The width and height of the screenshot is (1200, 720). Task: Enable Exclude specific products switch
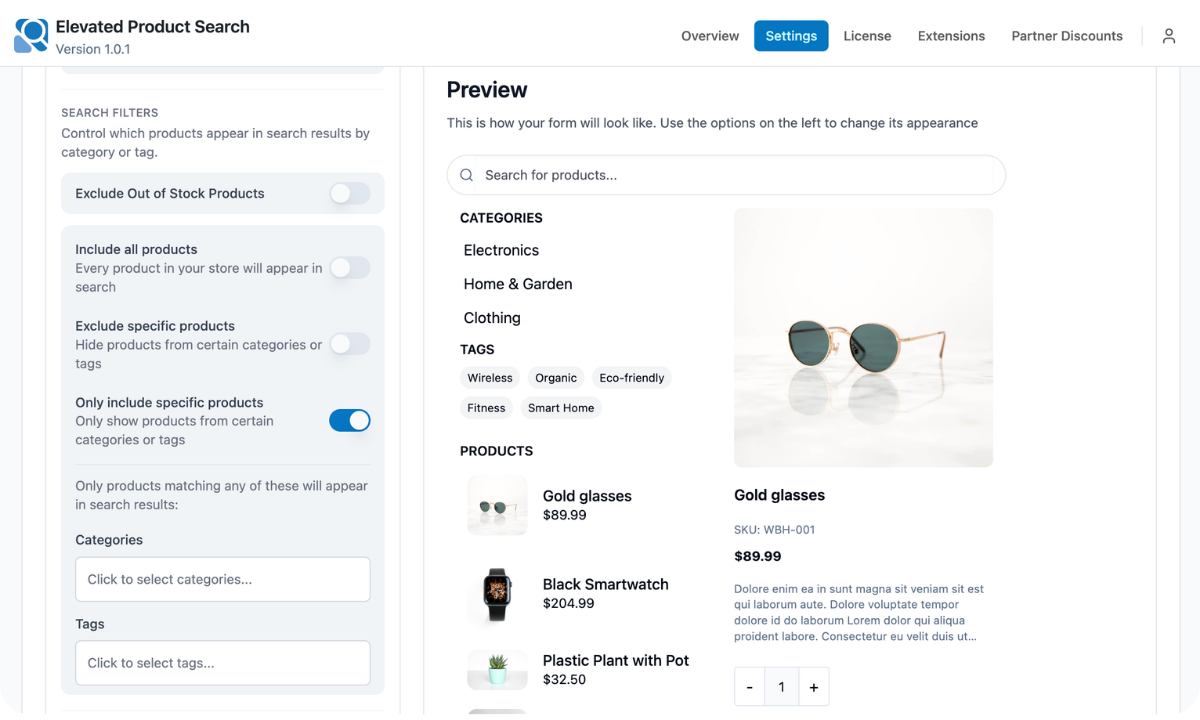350,344
